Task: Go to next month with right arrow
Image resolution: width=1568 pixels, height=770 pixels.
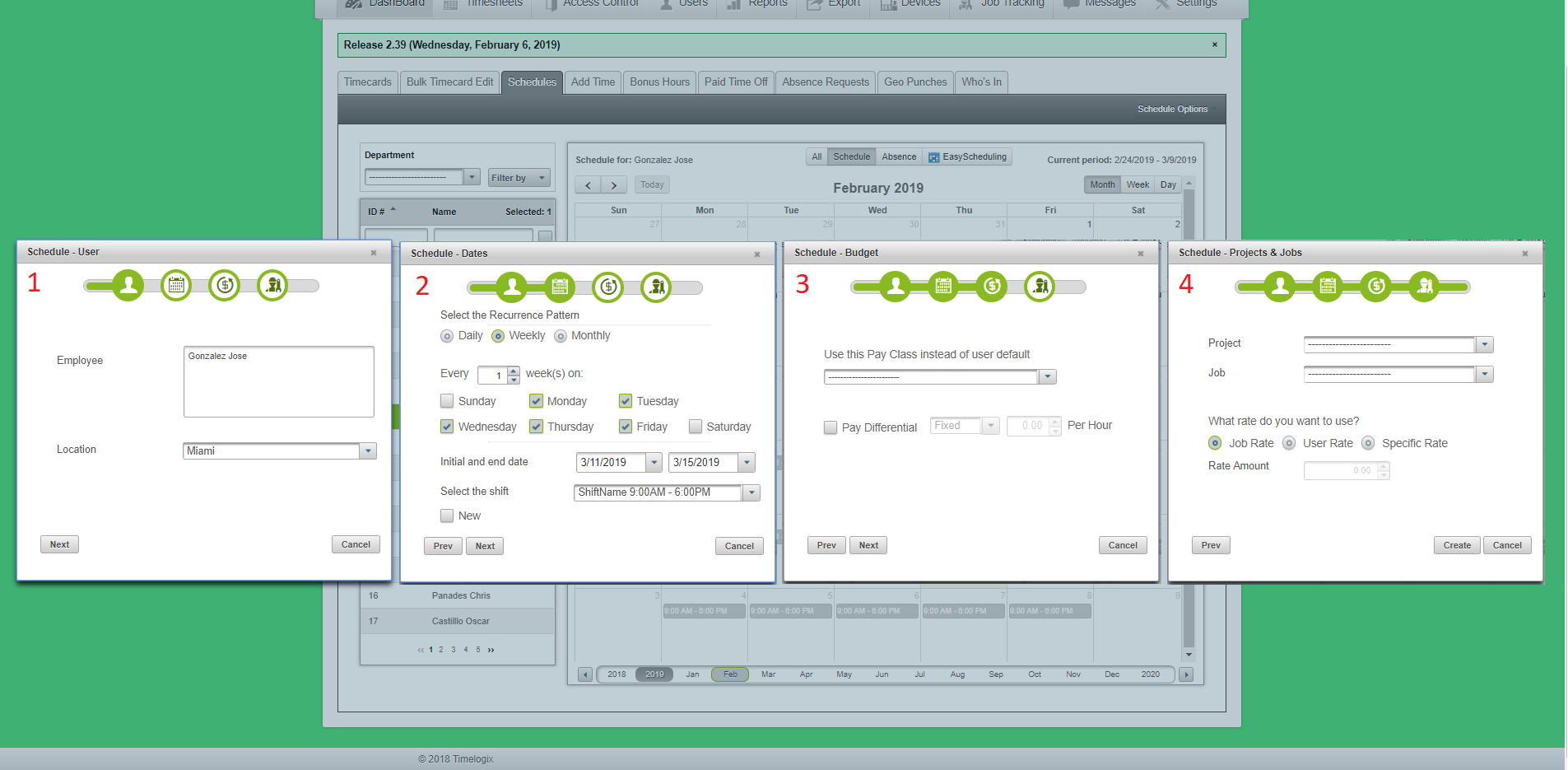Action: tap(614, 185)
